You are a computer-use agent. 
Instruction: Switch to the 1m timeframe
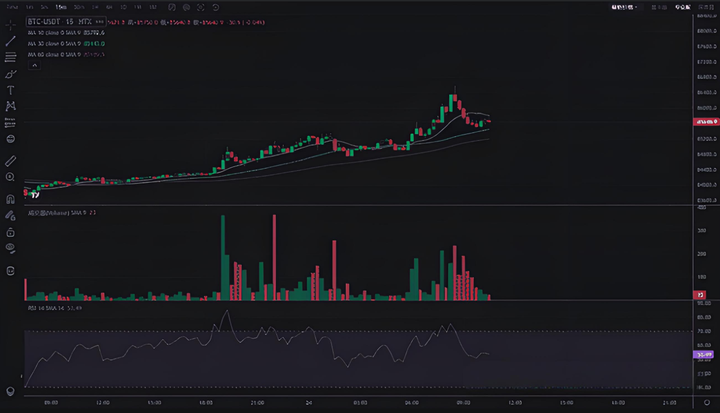(x=28, y=7)
